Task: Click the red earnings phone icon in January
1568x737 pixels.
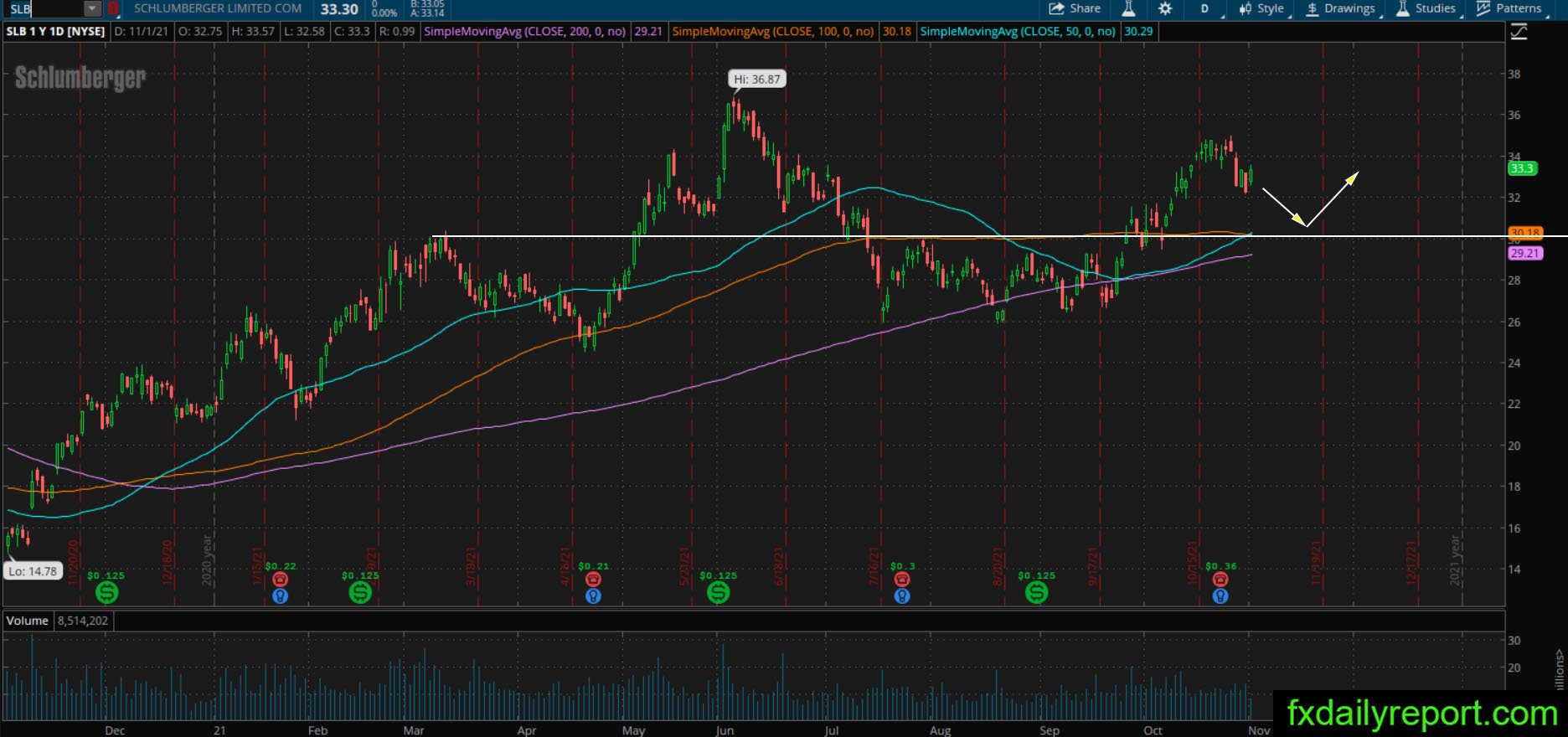Action: click(281, 580)
